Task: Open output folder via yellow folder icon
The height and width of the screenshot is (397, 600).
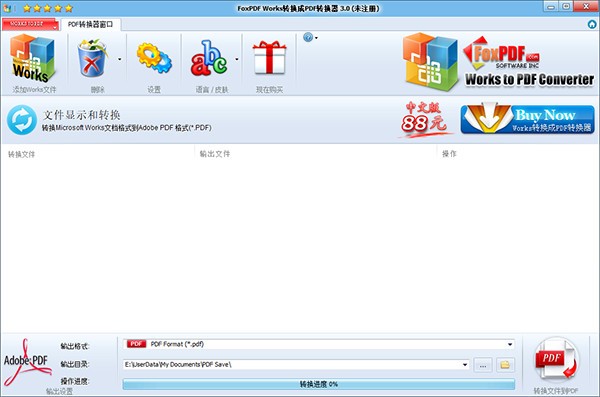Action: [x=505, y=365]
